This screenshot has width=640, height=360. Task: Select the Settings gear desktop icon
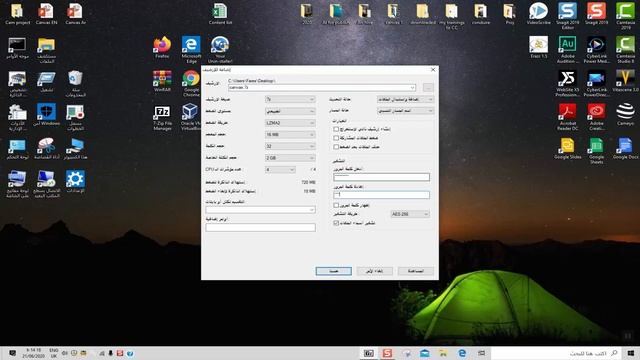click(75, 182)
